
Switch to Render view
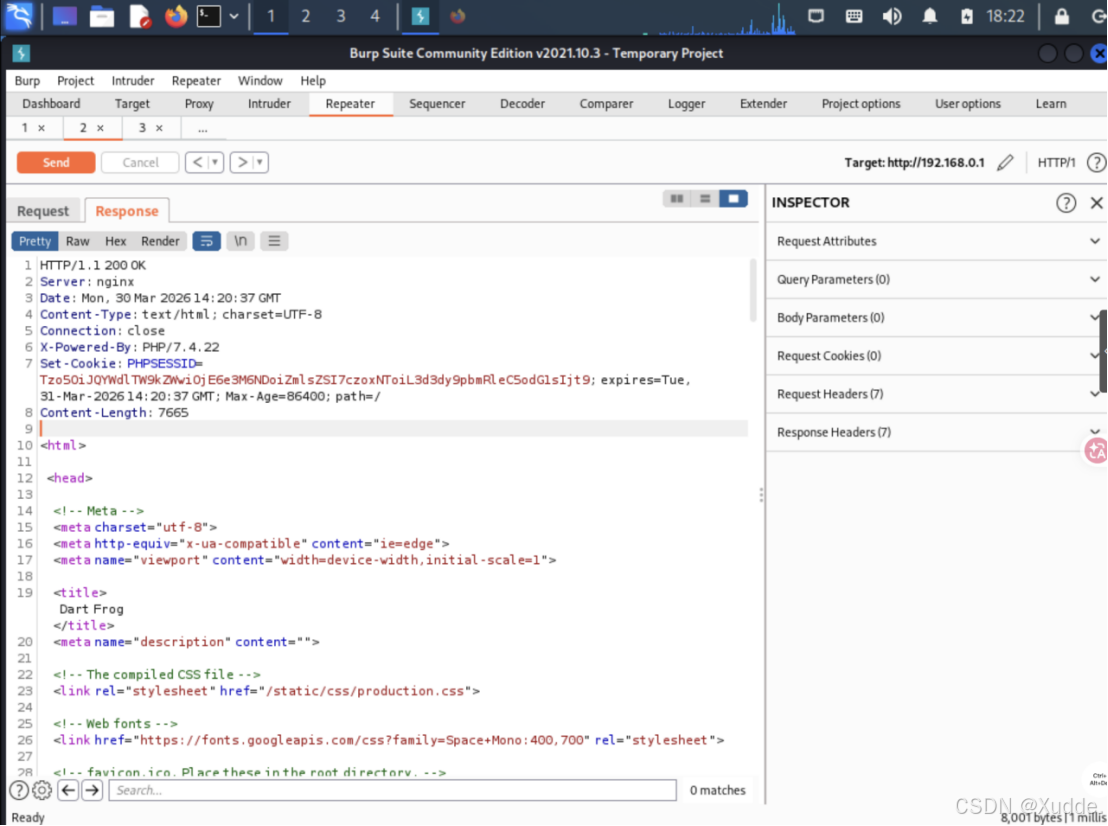(x=160, y=241)
